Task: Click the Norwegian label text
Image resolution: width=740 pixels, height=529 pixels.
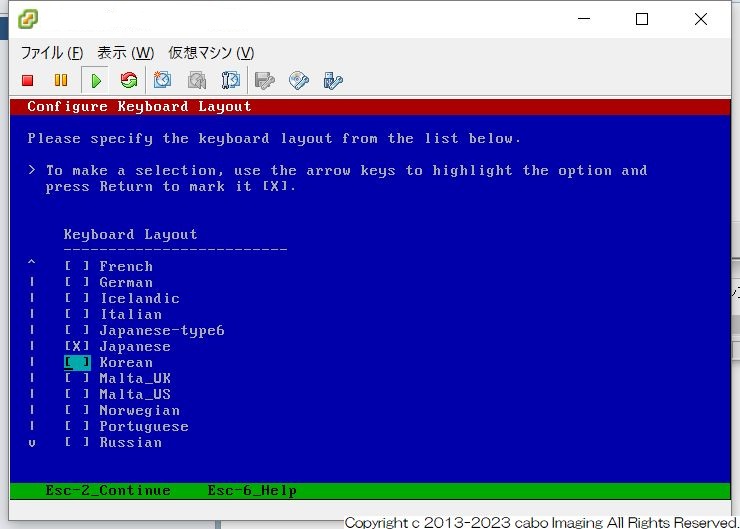Action: tap(140, 411)
